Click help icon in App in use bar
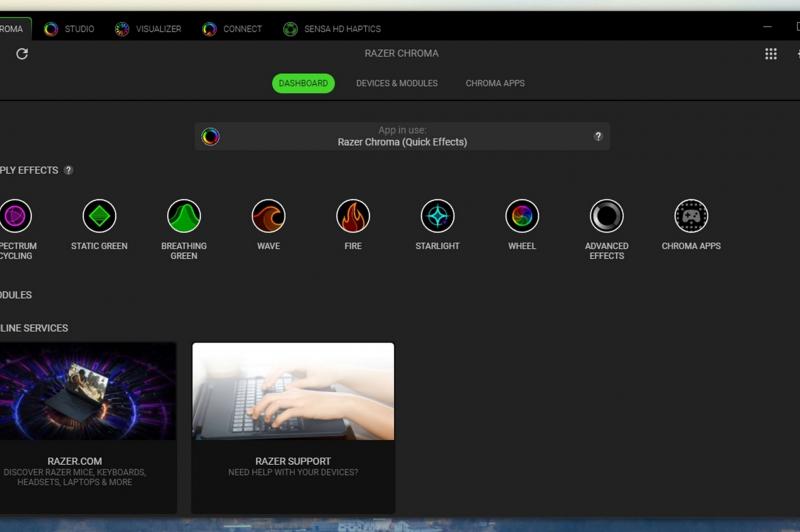The image size is (800, 532). coord(598,136)
